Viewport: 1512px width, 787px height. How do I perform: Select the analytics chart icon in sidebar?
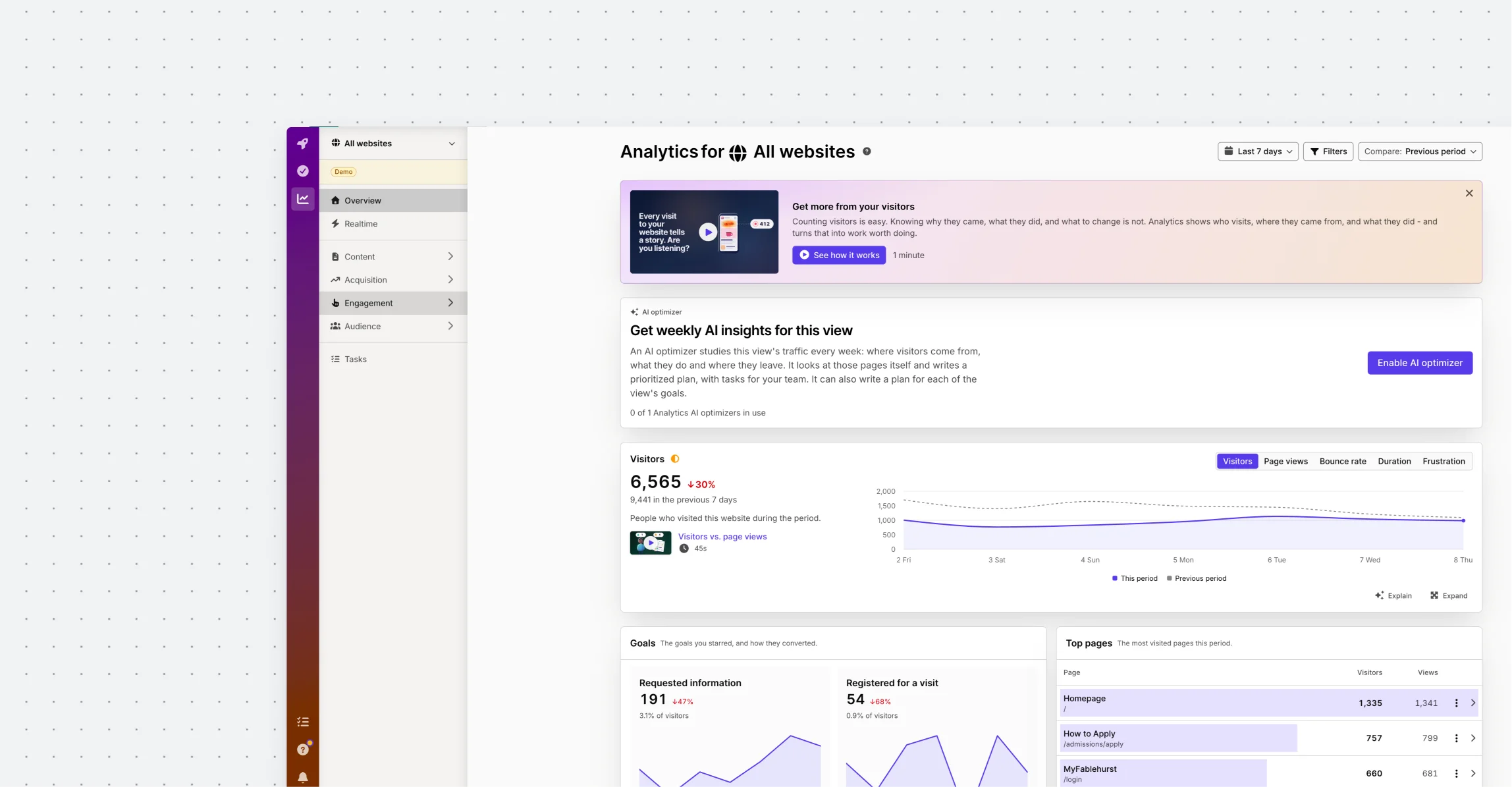(x=303, y=198)
